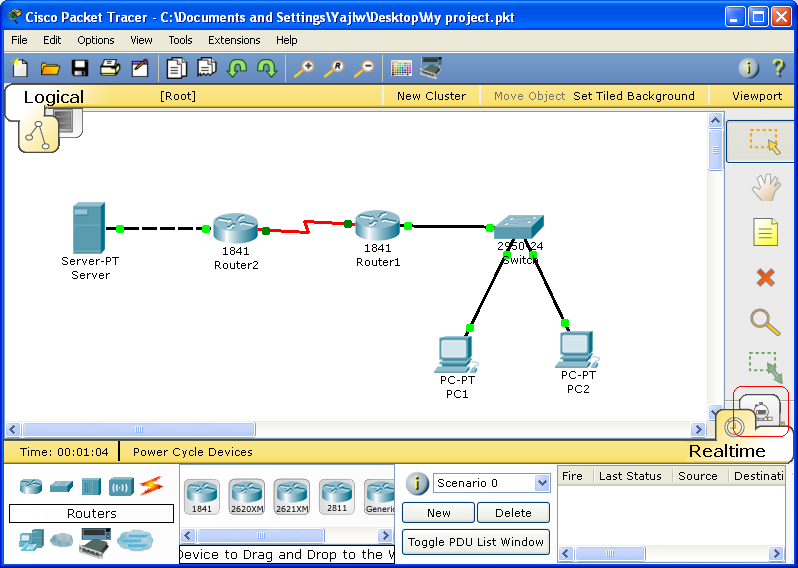Click the New scenario button
Image resolution: width=798 pixels, height=568 pixels.
438,513
